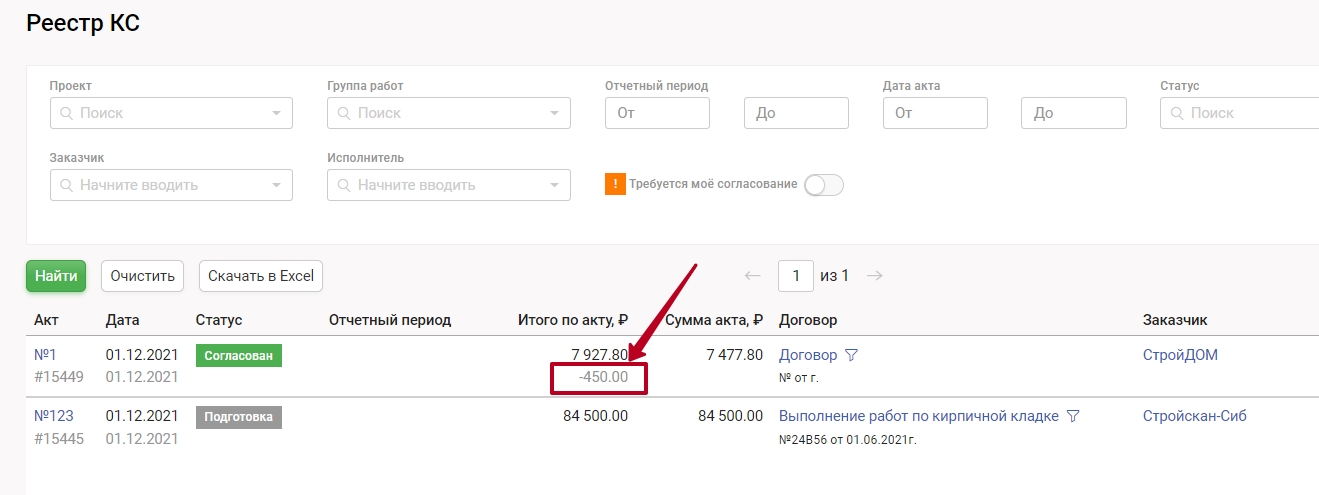Download registry with Скачать в Excel

(x=260, y=276)
